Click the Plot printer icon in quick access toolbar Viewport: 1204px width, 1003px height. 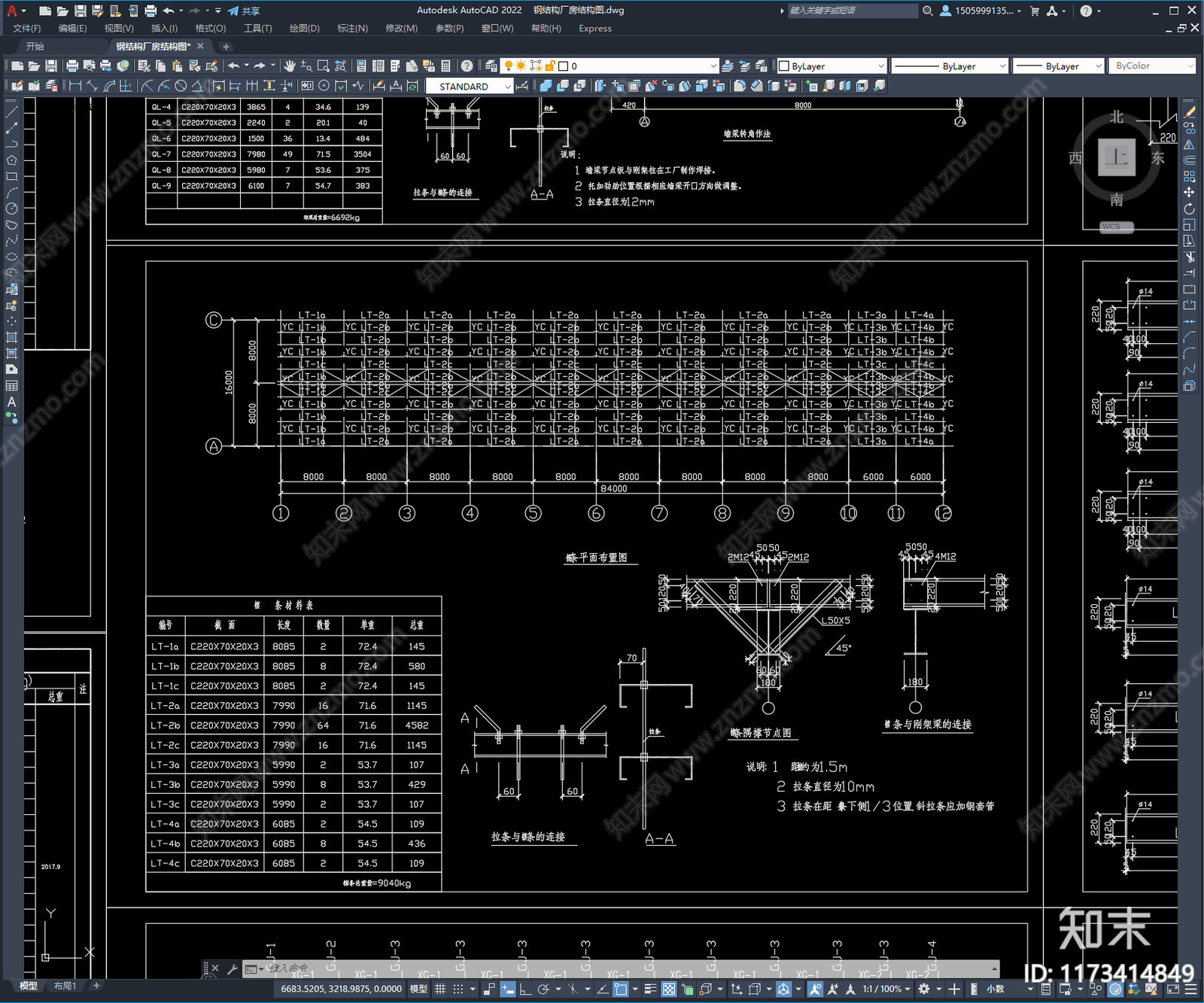(150, 11)
